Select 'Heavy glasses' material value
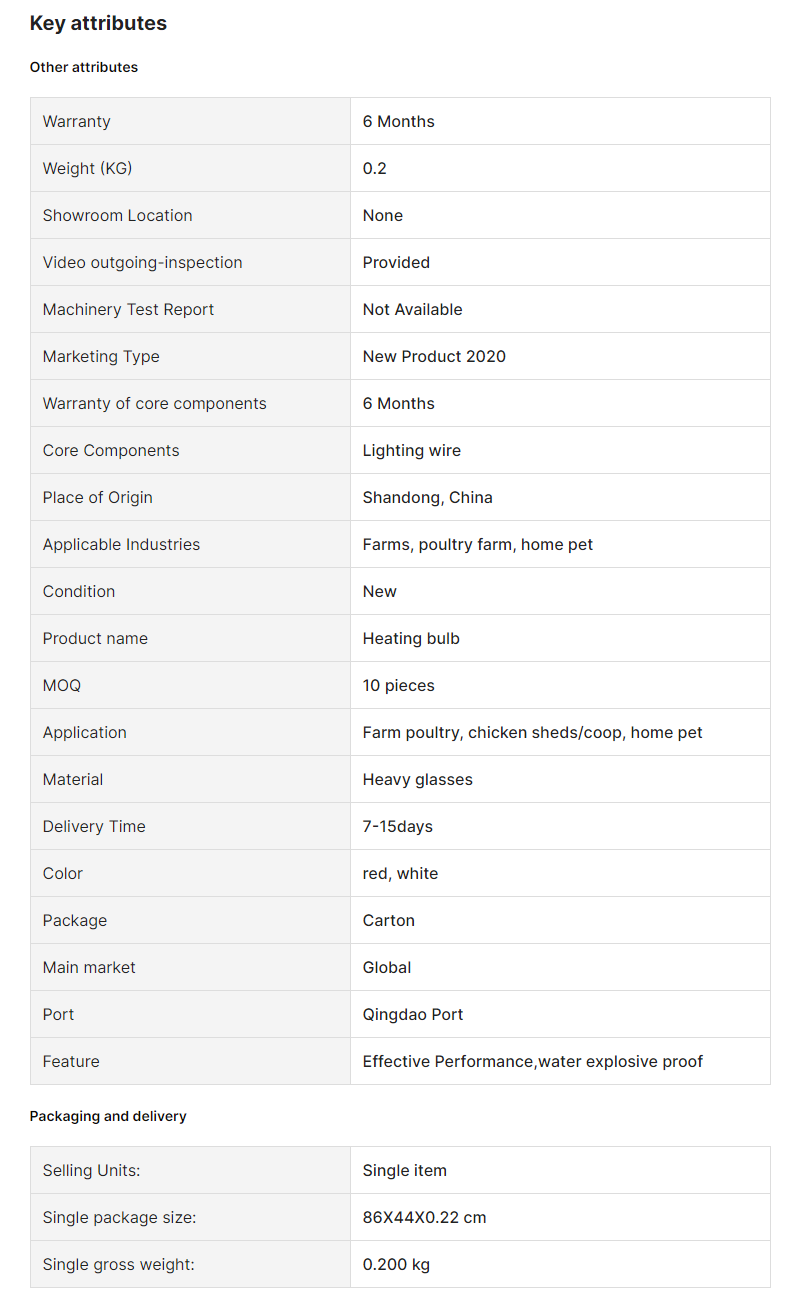789x1301 pixels. point(418,779)
